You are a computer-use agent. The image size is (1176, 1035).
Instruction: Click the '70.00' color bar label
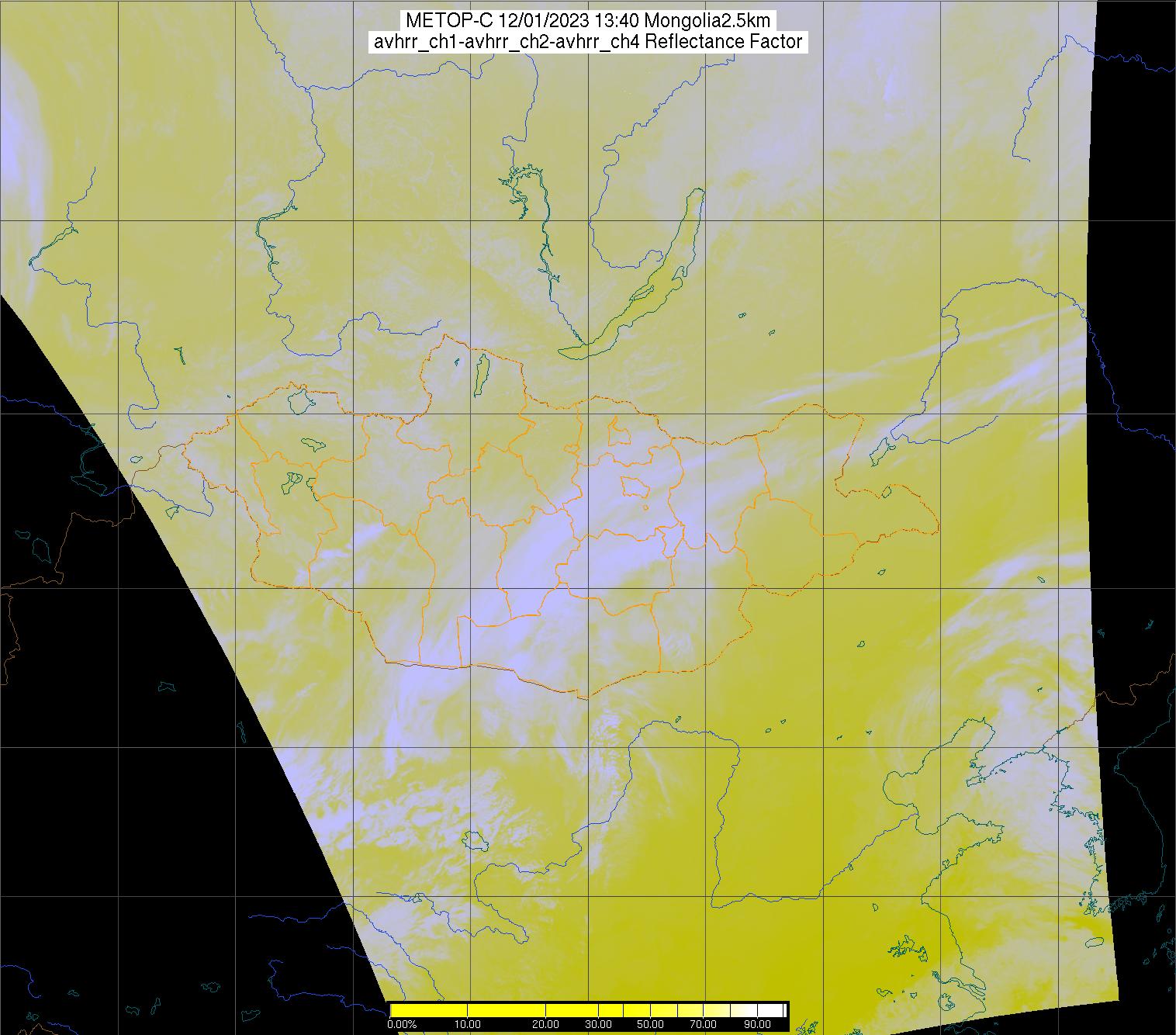703,1024
